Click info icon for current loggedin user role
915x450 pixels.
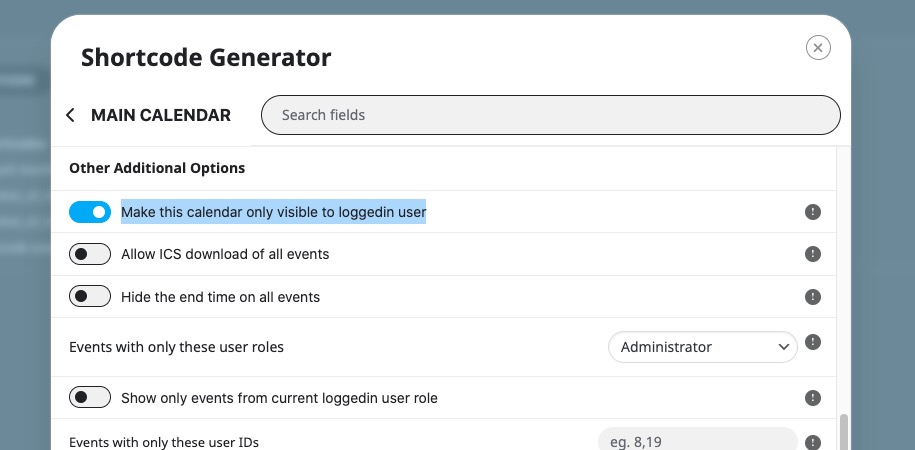[x=813, y=398]
